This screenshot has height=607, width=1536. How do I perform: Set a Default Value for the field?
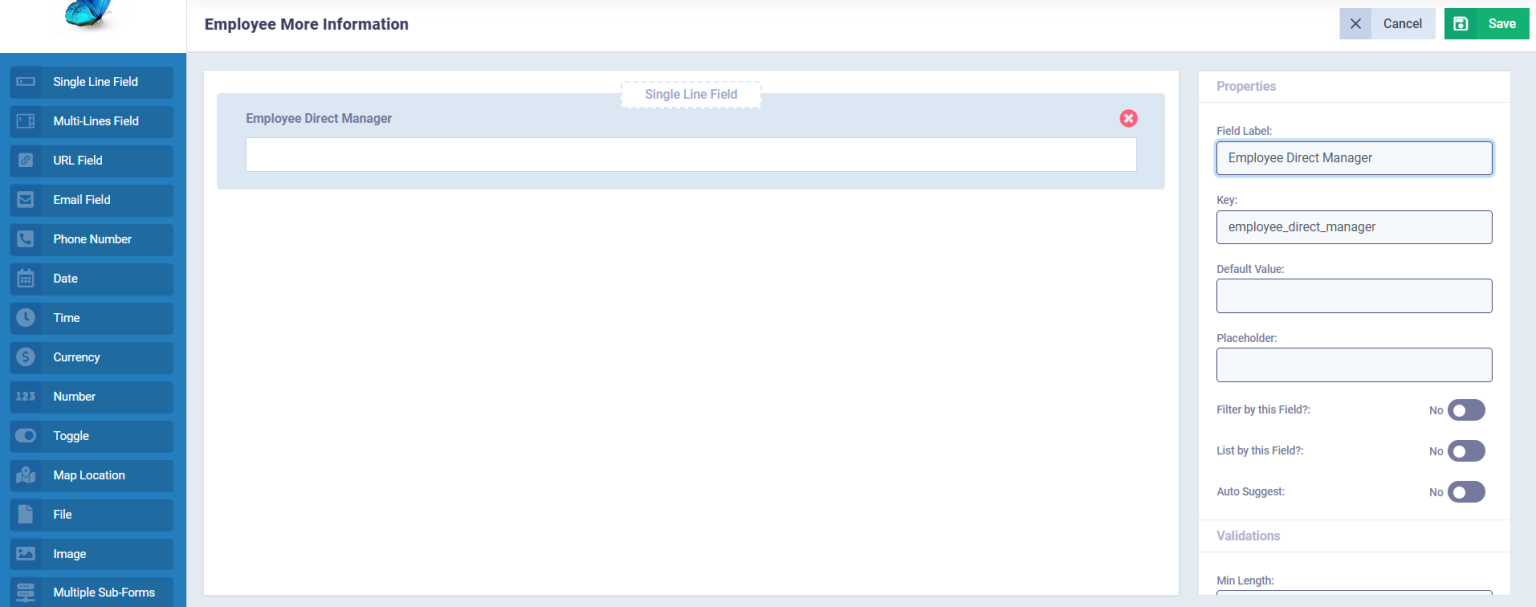click(x=1353, y=296)
